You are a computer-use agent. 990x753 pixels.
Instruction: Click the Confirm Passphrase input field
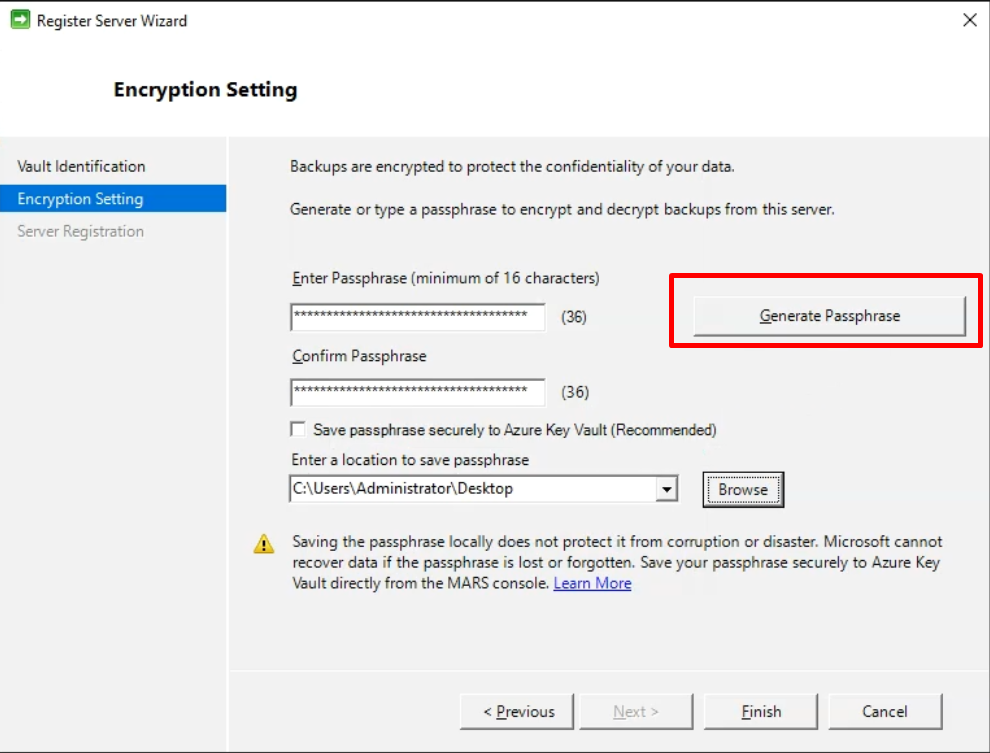[417, 392]
